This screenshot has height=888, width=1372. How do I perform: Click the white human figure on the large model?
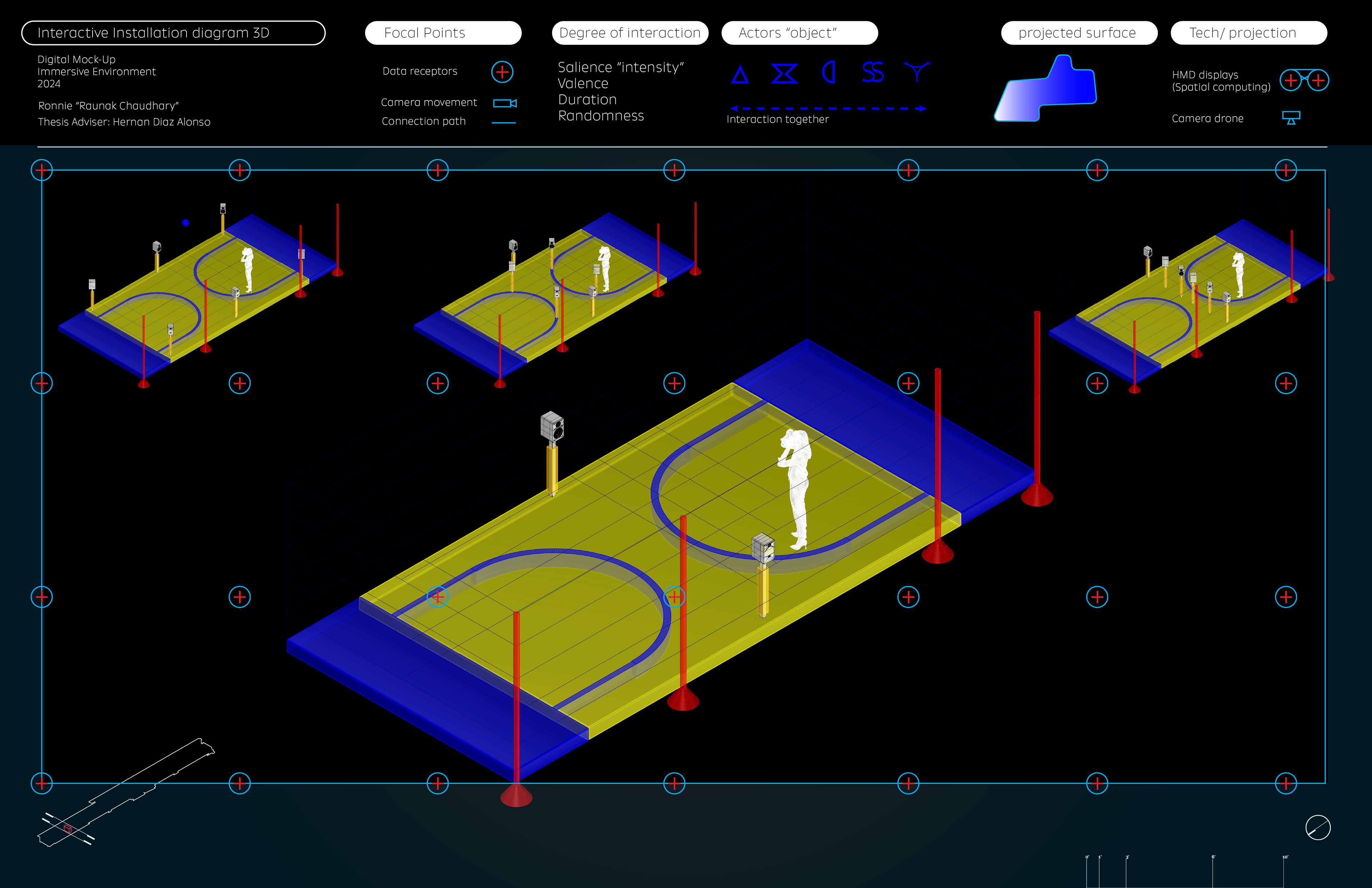(796, 489)
